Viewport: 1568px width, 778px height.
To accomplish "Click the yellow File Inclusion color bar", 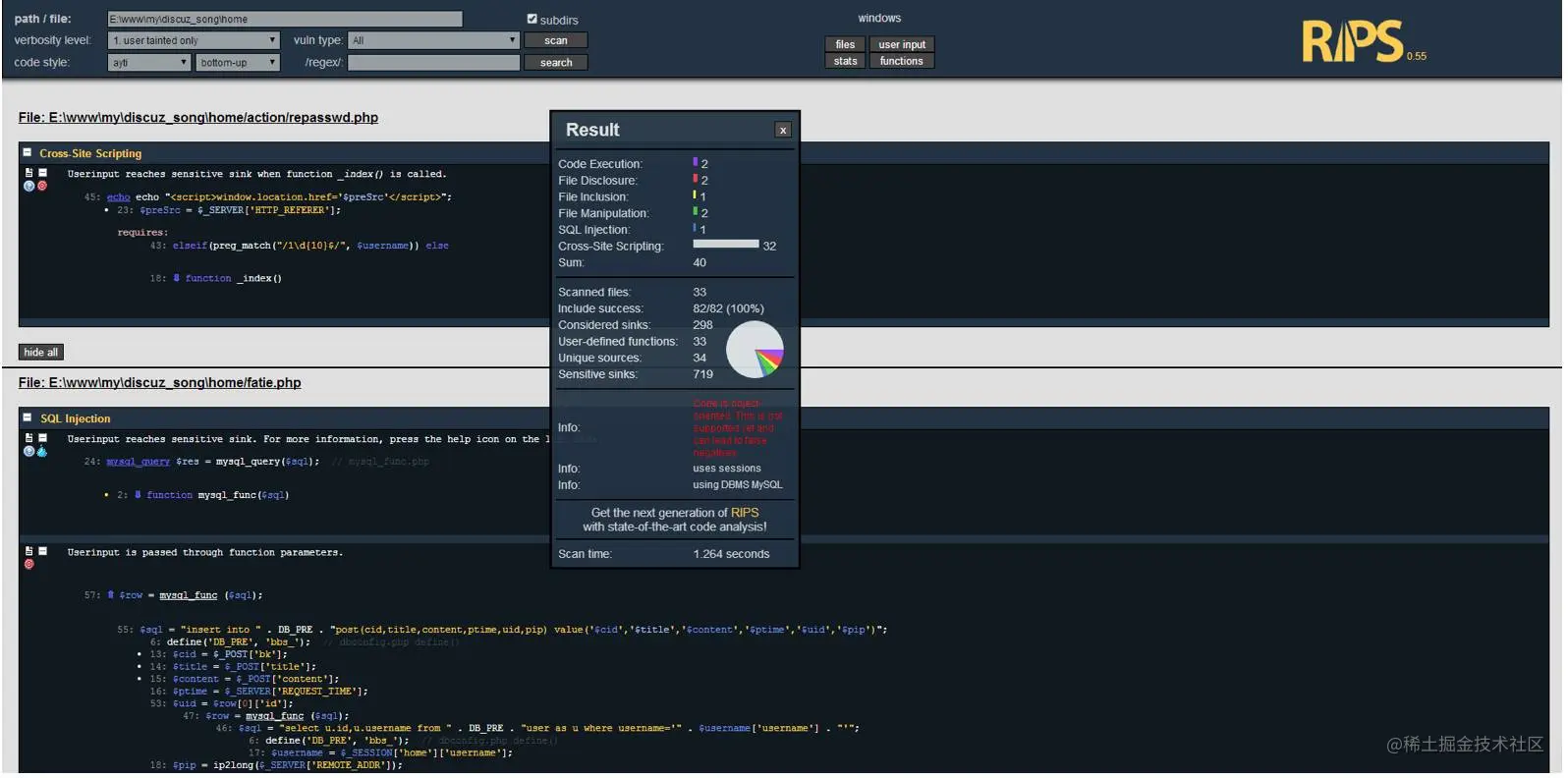I will point(695,195).
